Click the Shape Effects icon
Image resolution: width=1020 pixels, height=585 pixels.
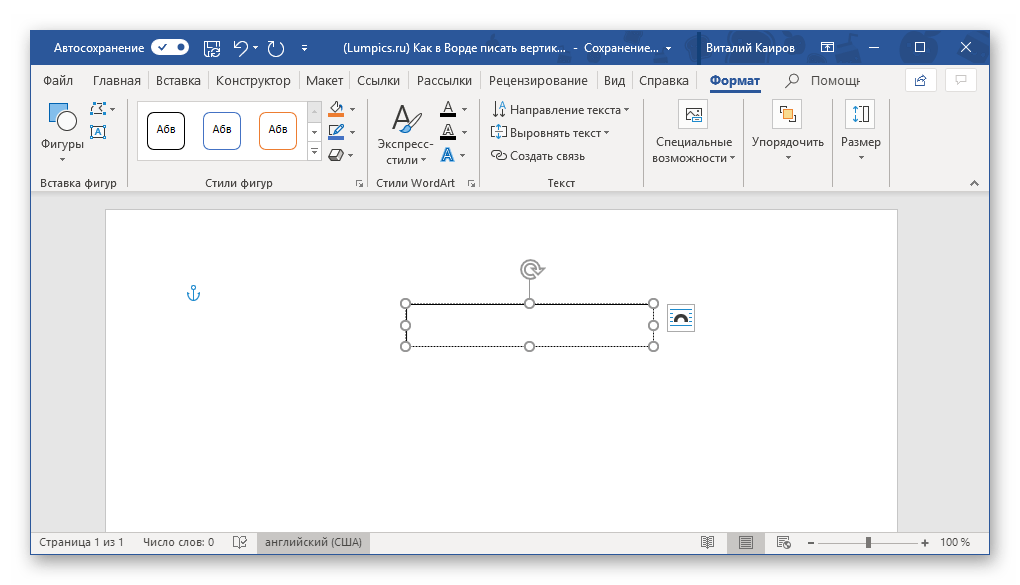336,155
